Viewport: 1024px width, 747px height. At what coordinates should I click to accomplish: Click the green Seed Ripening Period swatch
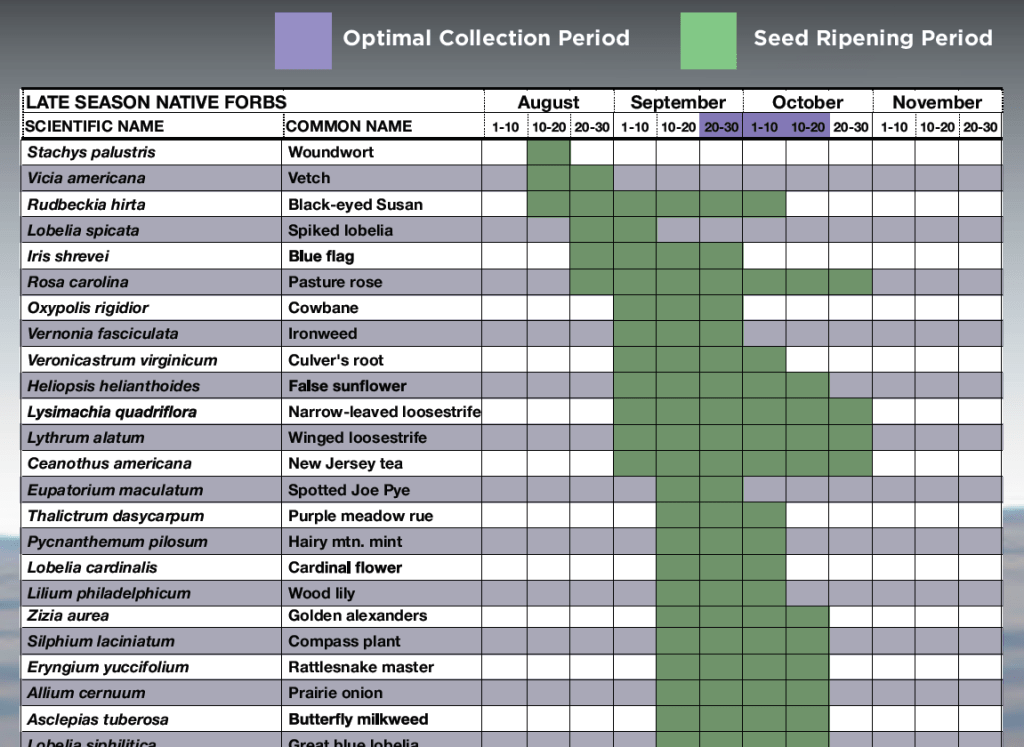tap(708, 41)
